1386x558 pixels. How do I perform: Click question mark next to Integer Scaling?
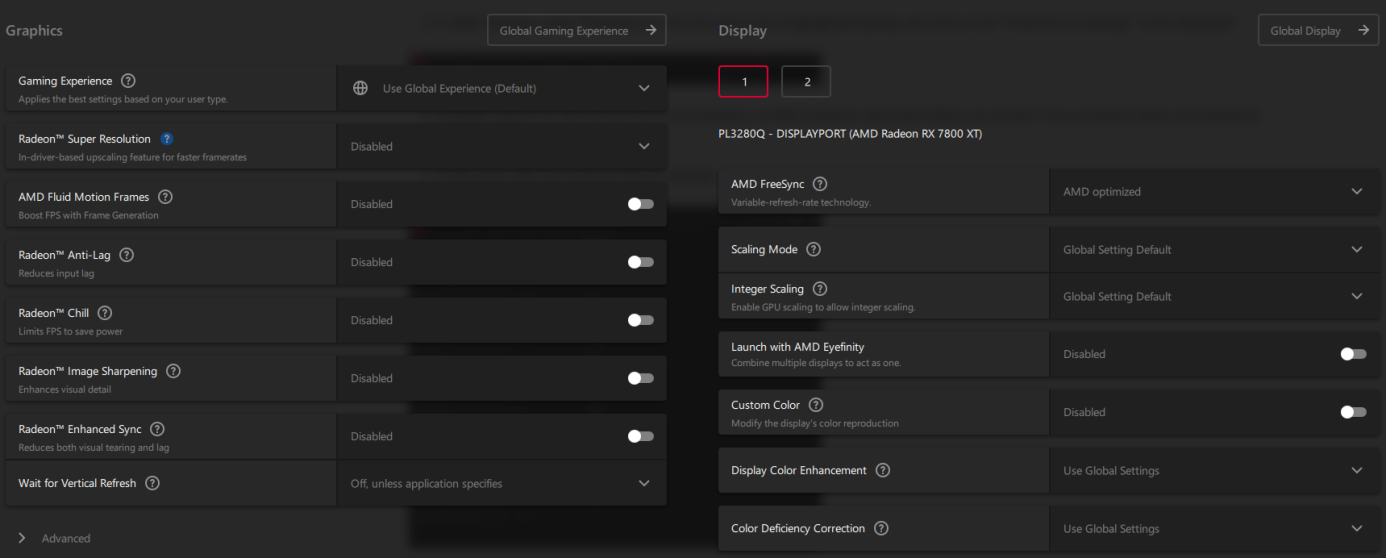tap(820, 289)
